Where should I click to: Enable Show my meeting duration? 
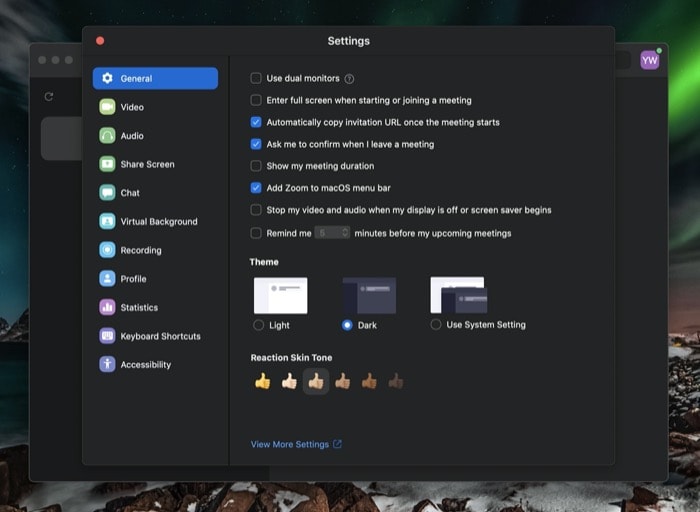tap(256, 166)
